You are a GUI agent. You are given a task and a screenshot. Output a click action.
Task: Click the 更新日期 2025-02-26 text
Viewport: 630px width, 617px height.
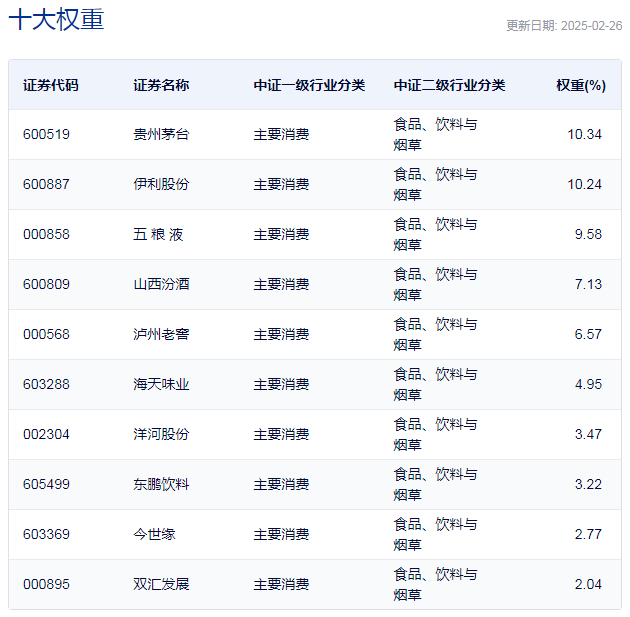(x=564, y=26)
